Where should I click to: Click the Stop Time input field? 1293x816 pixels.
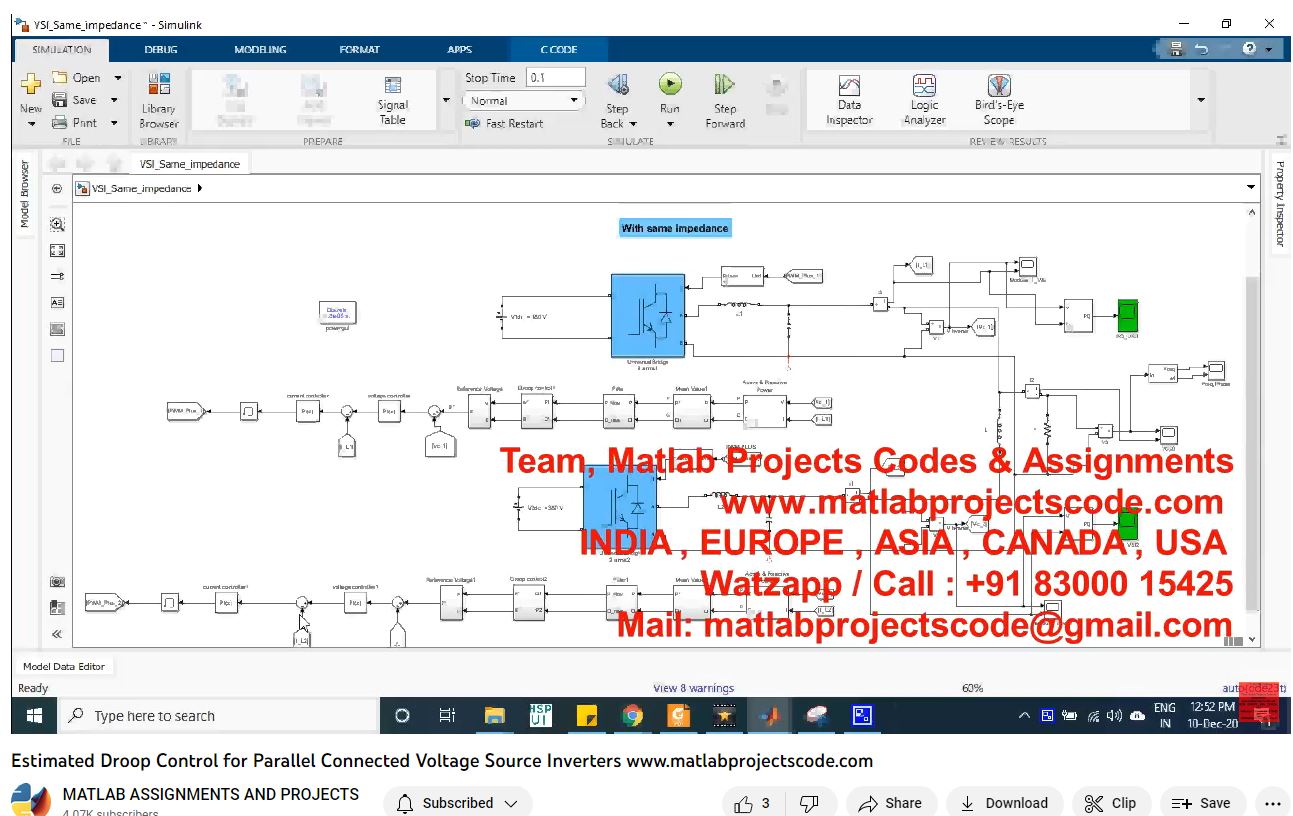pos(556,78)
